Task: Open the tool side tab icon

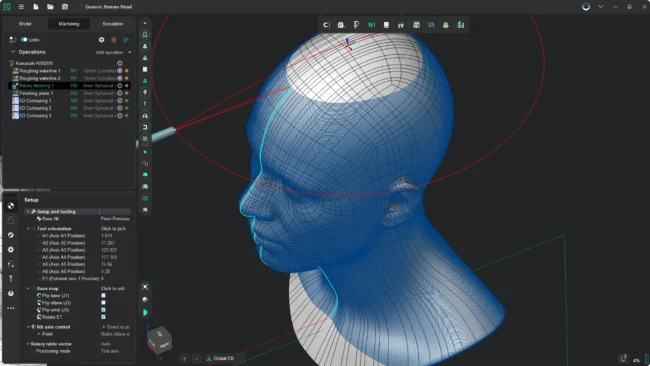Action: click(x=11, y=279)
